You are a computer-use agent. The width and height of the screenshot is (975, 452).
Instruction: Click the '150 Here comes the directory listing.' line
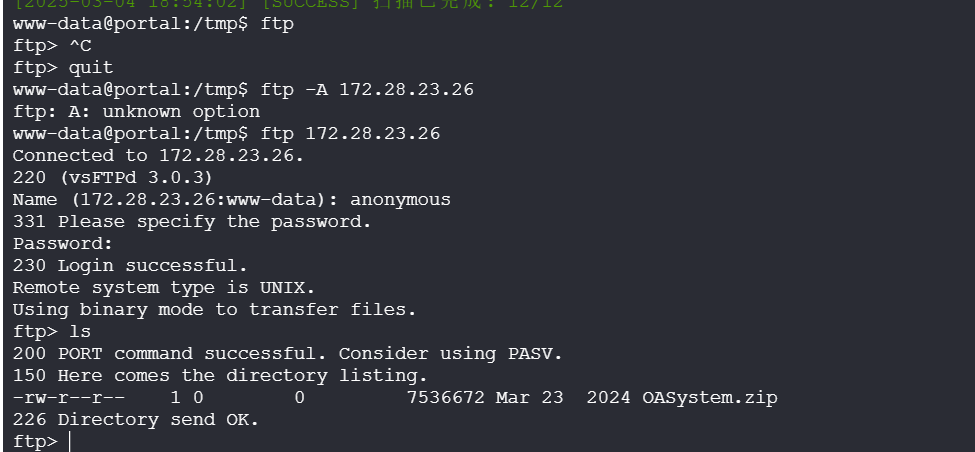tap(220, 376)
